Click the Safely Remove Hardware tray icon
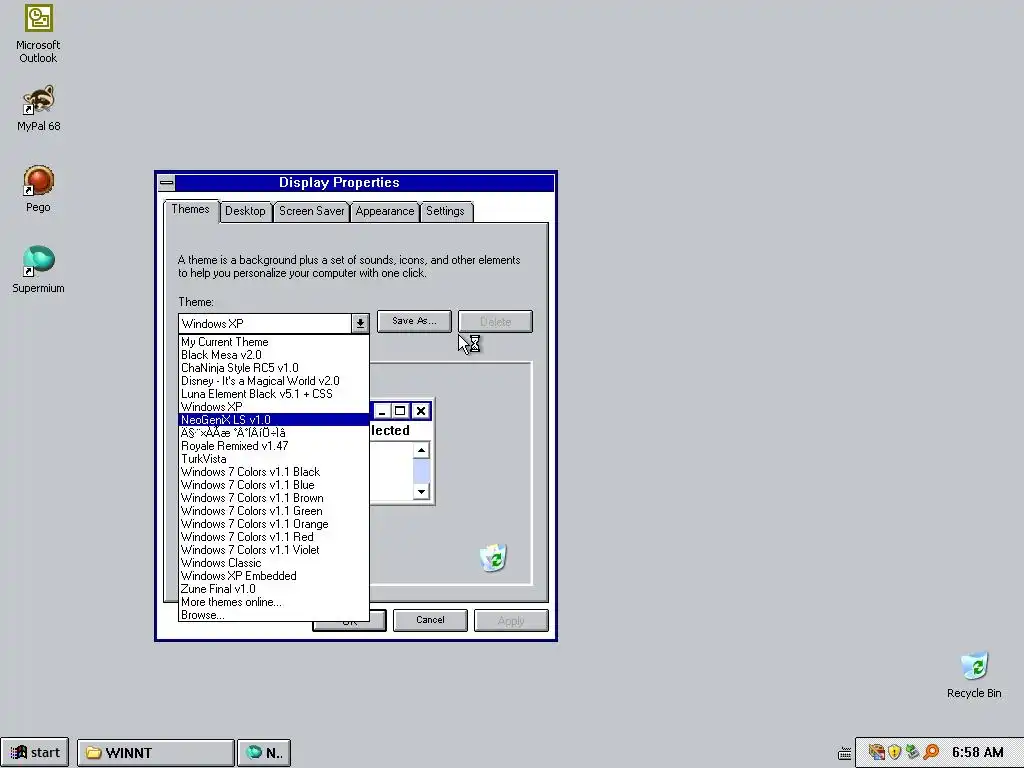This screenshot has width=1024, height=768. pyautogui.click(x=912, y=752)
